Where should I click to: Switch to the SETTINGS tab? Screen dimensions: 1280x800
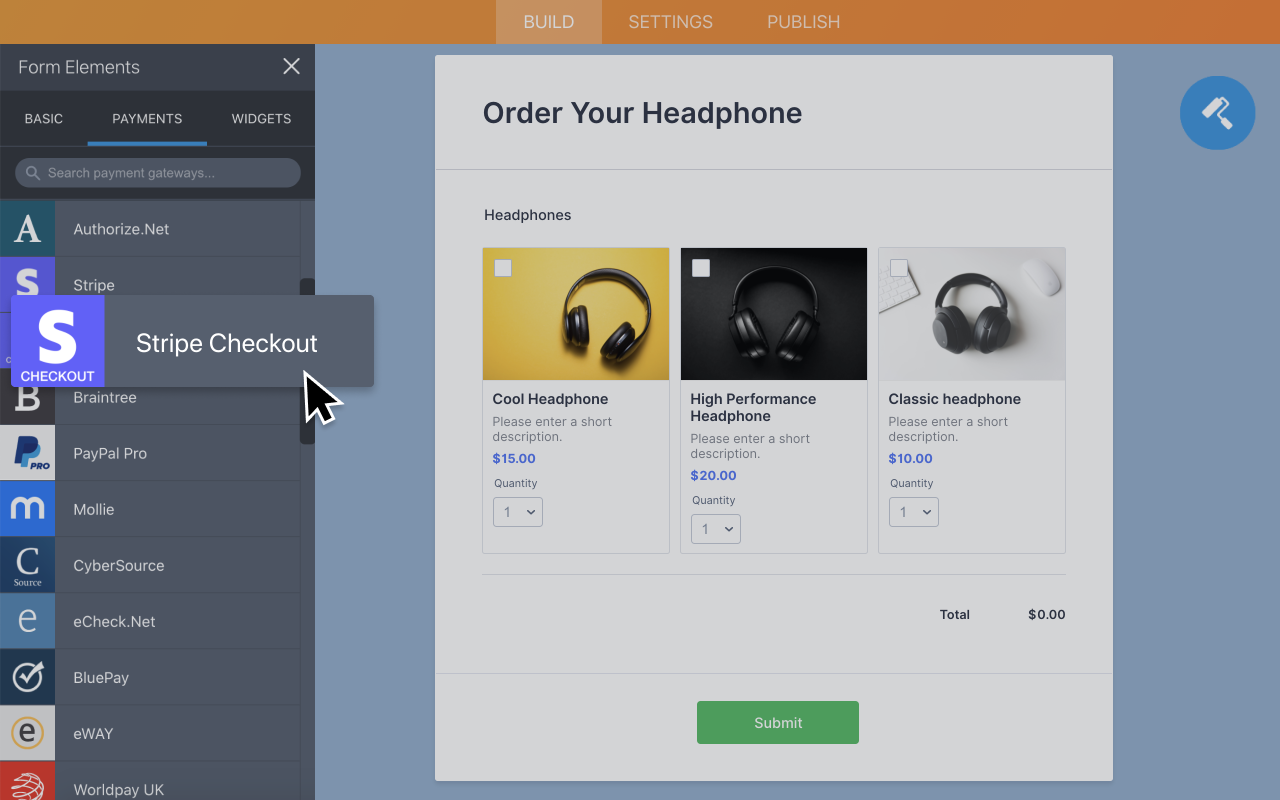coord(670,22)
